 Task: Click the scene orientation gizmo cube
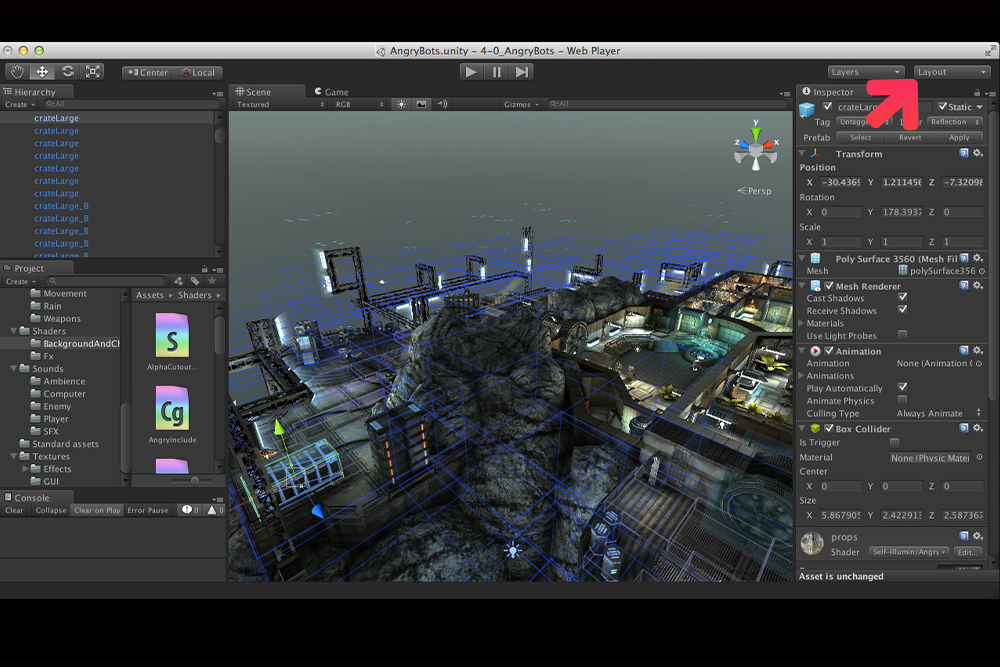coord(756,150)
